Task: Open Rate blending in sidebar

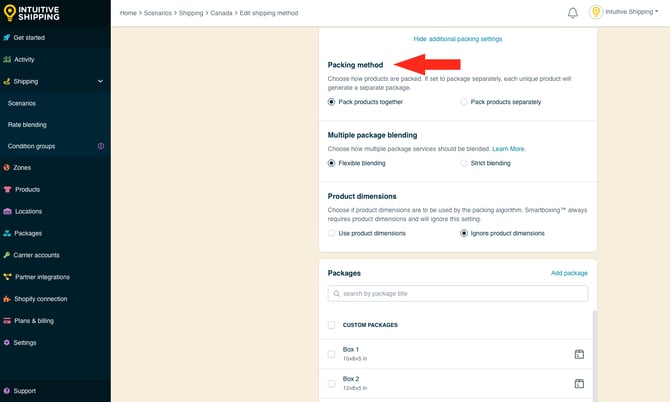Action: 27,125
